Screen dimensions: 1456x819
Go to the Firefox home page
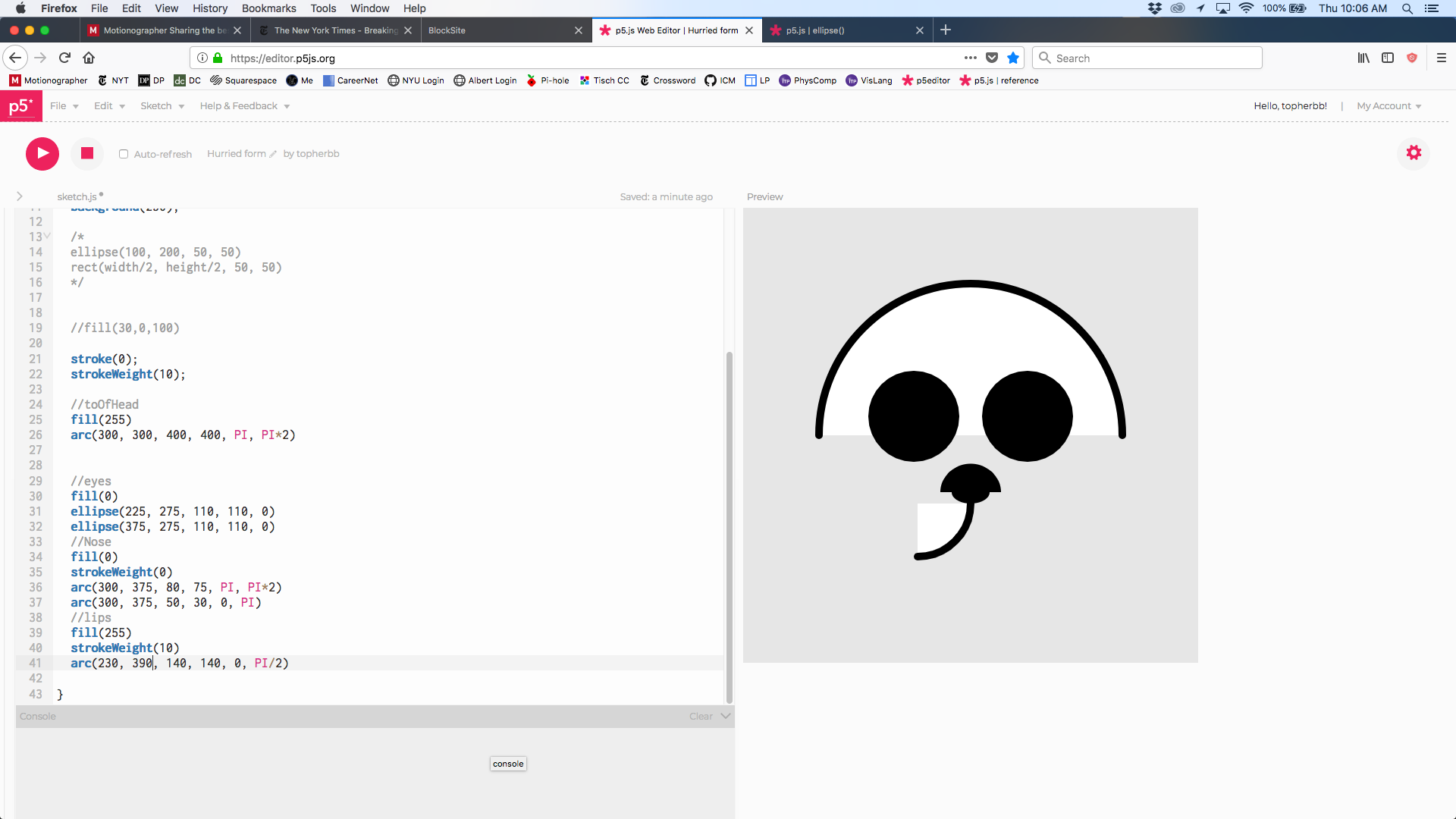[x=89, y=58]
